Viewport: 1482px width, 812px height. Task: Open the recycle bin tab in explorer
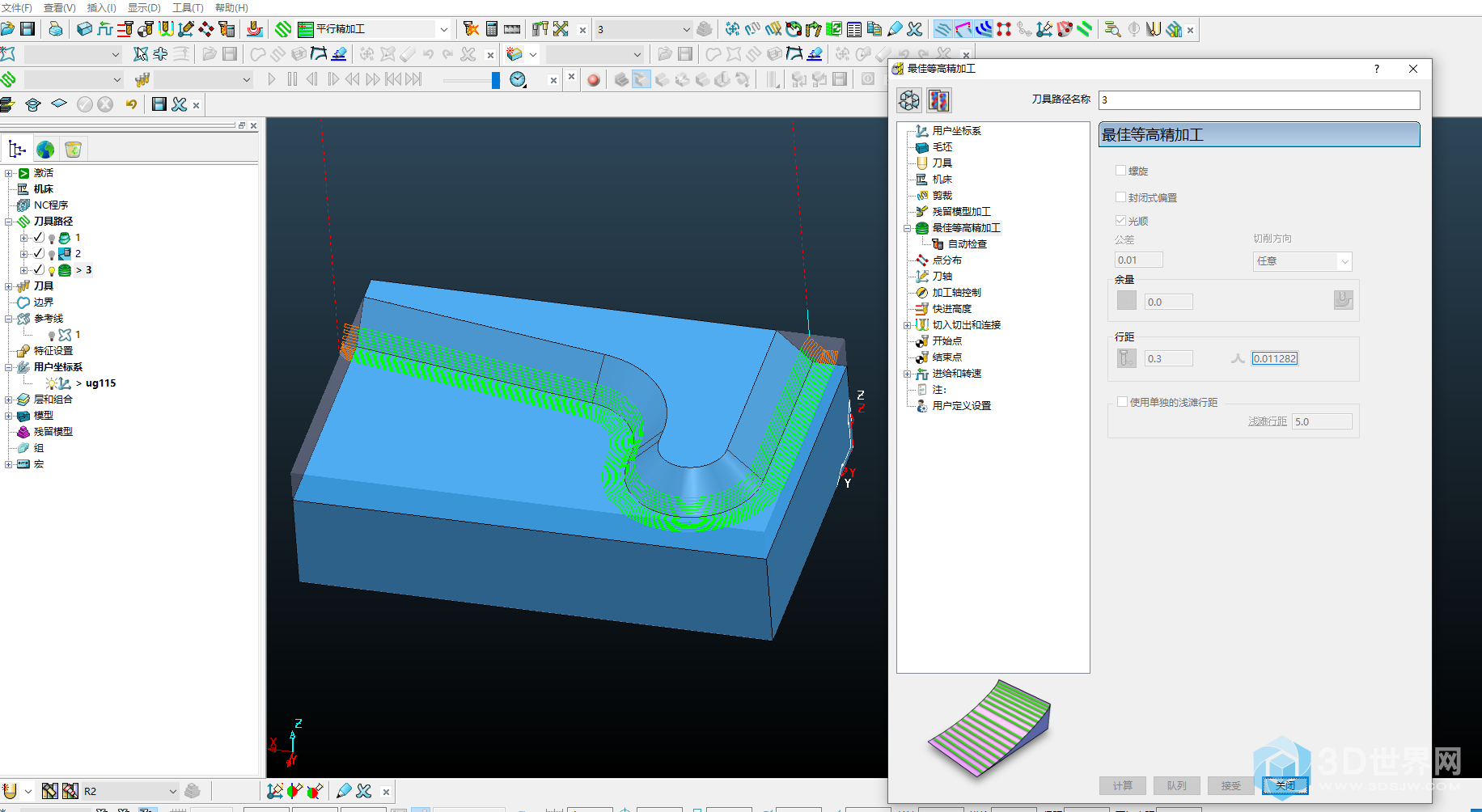[x=74, y=150]
